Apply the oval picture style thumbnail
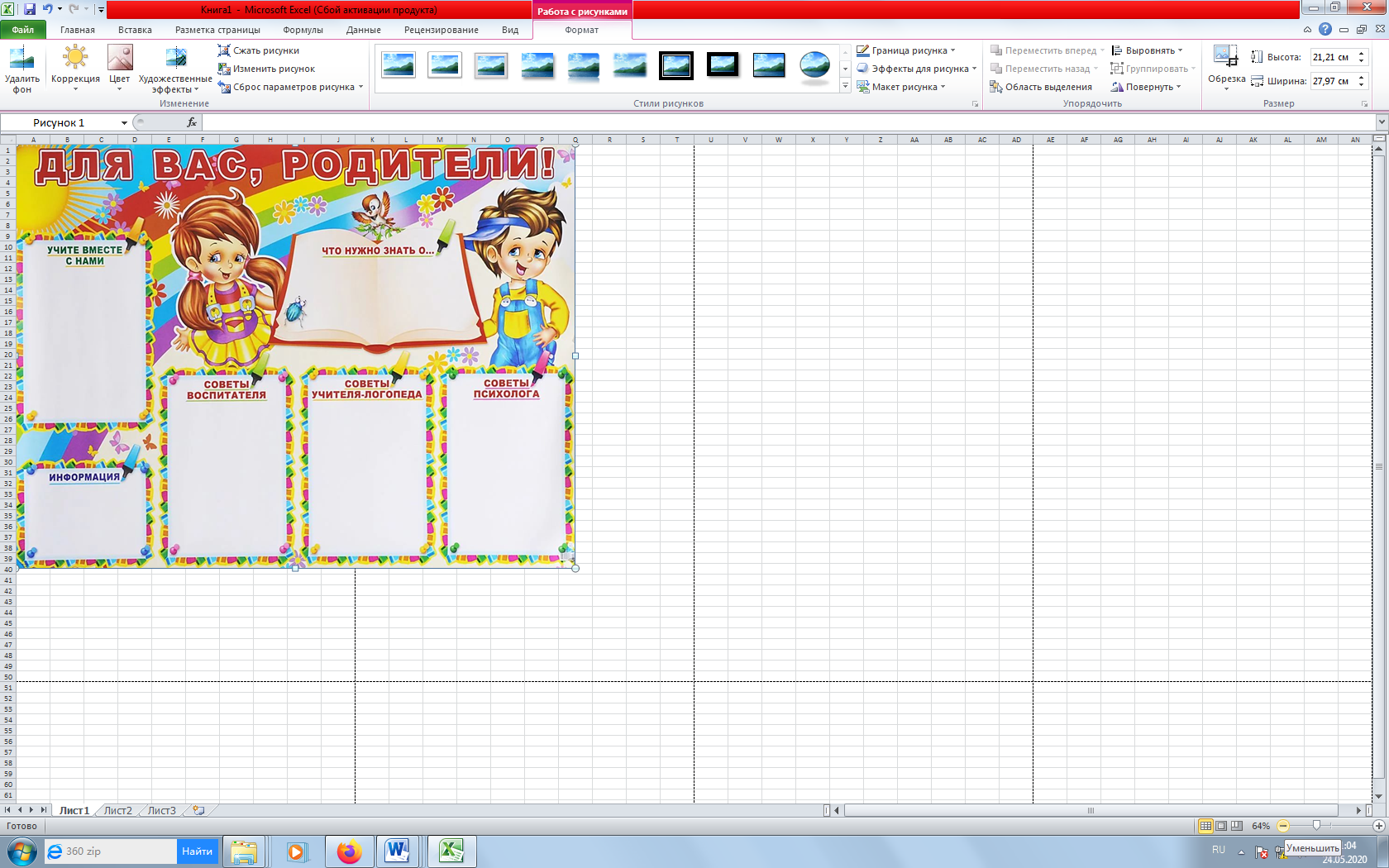This screenshot has height=868, width=1389. click(x=815, y=65)
